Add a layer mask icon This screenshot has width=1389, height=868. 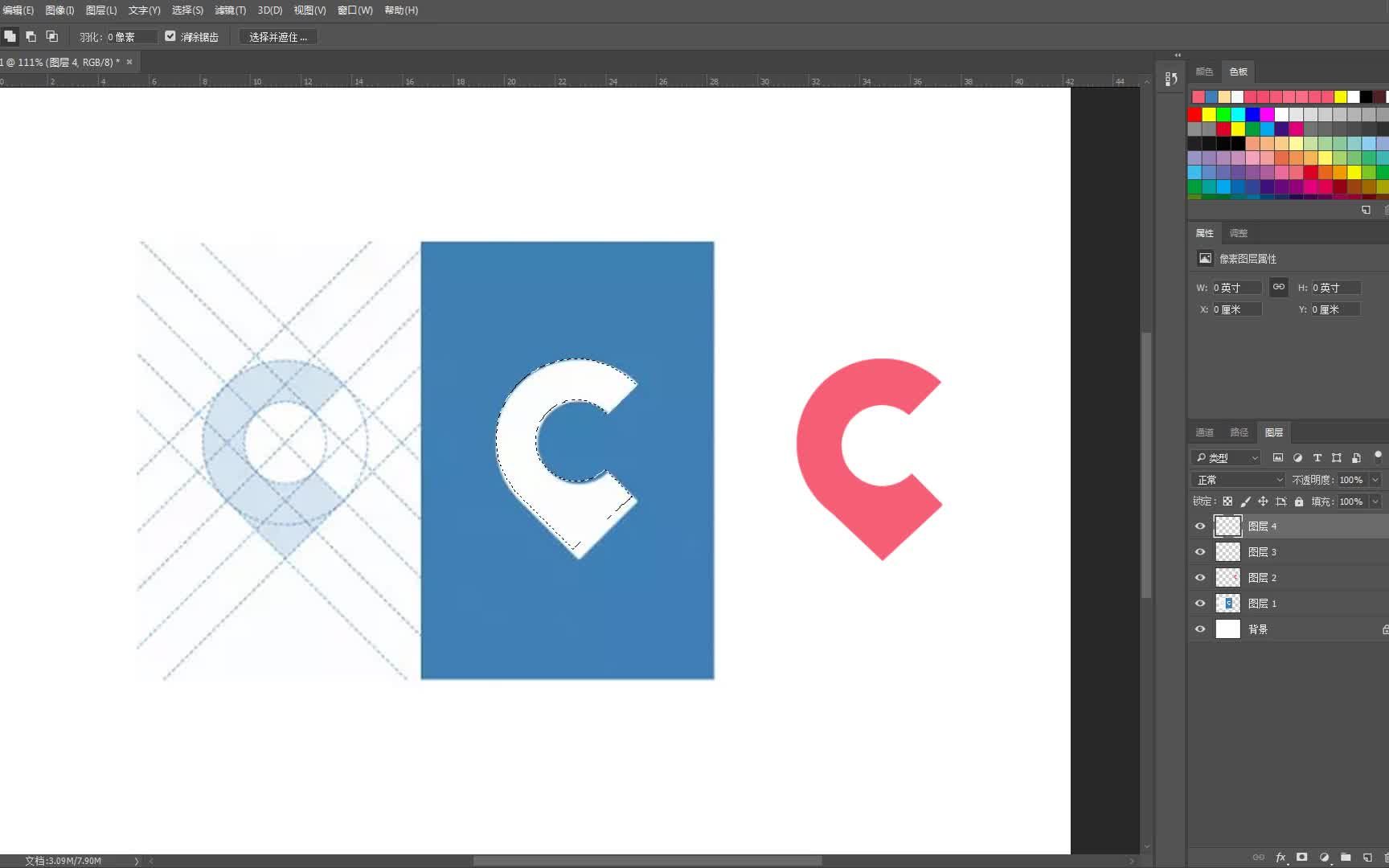[1302, 857]
